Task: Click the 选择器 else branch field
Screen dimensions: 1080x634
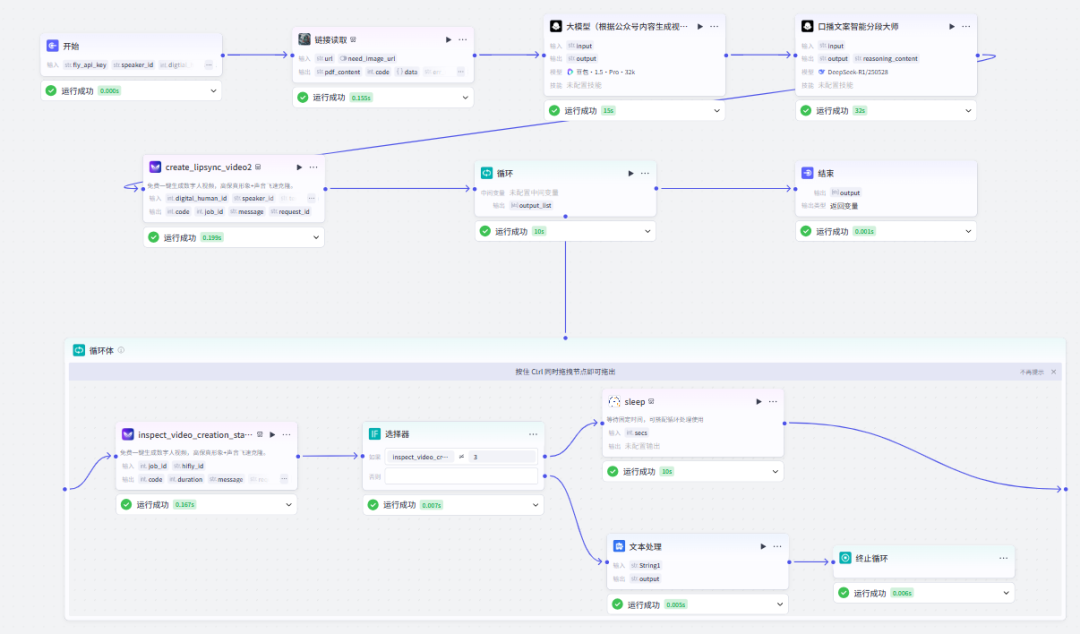Action: tap(461, 476)
